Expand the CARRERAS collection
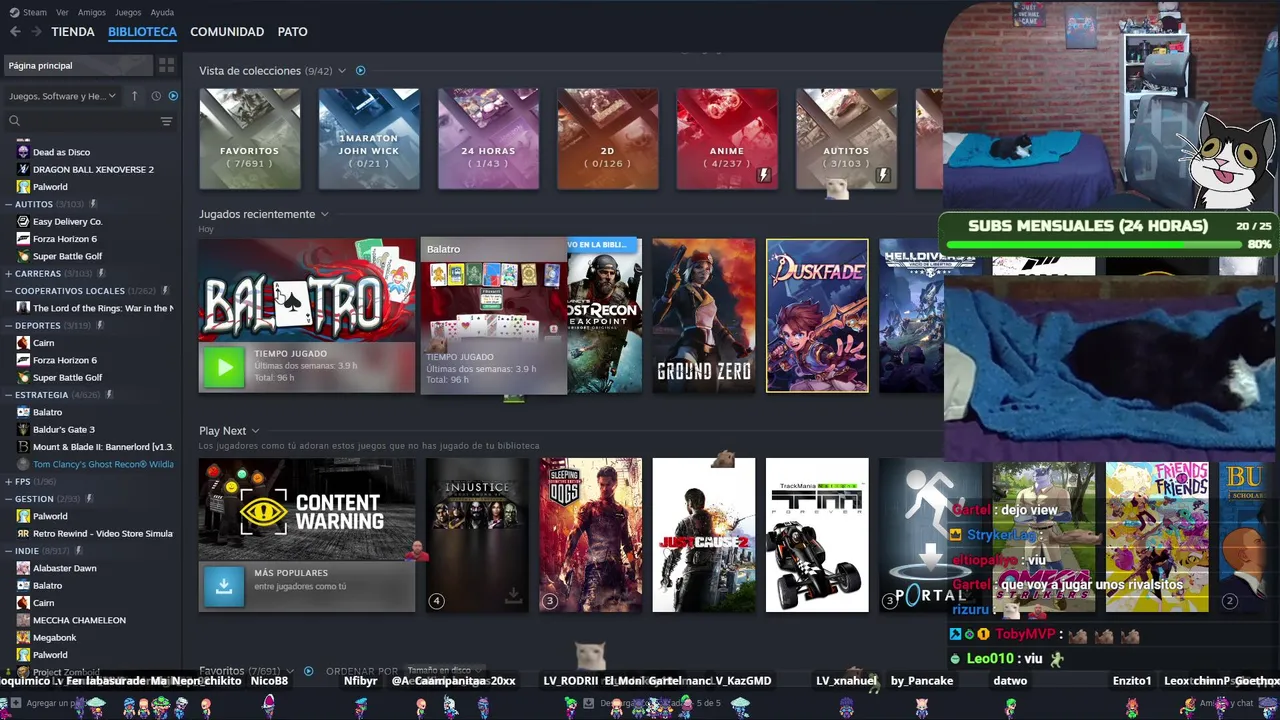This screenshot has height=720, width=1280. click(x=9, y=273)
